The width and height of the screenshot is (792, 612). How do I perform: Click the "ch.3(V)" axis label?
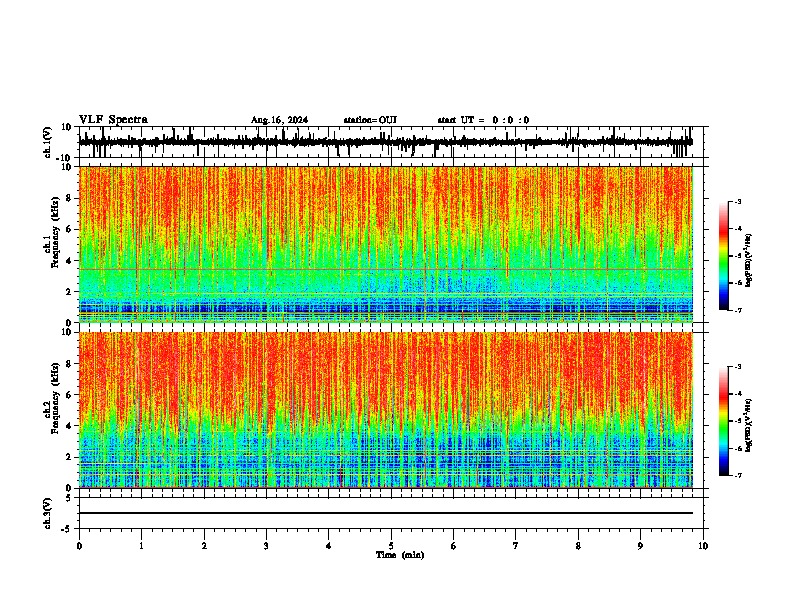pyautogui.click(x=48, y=513)
